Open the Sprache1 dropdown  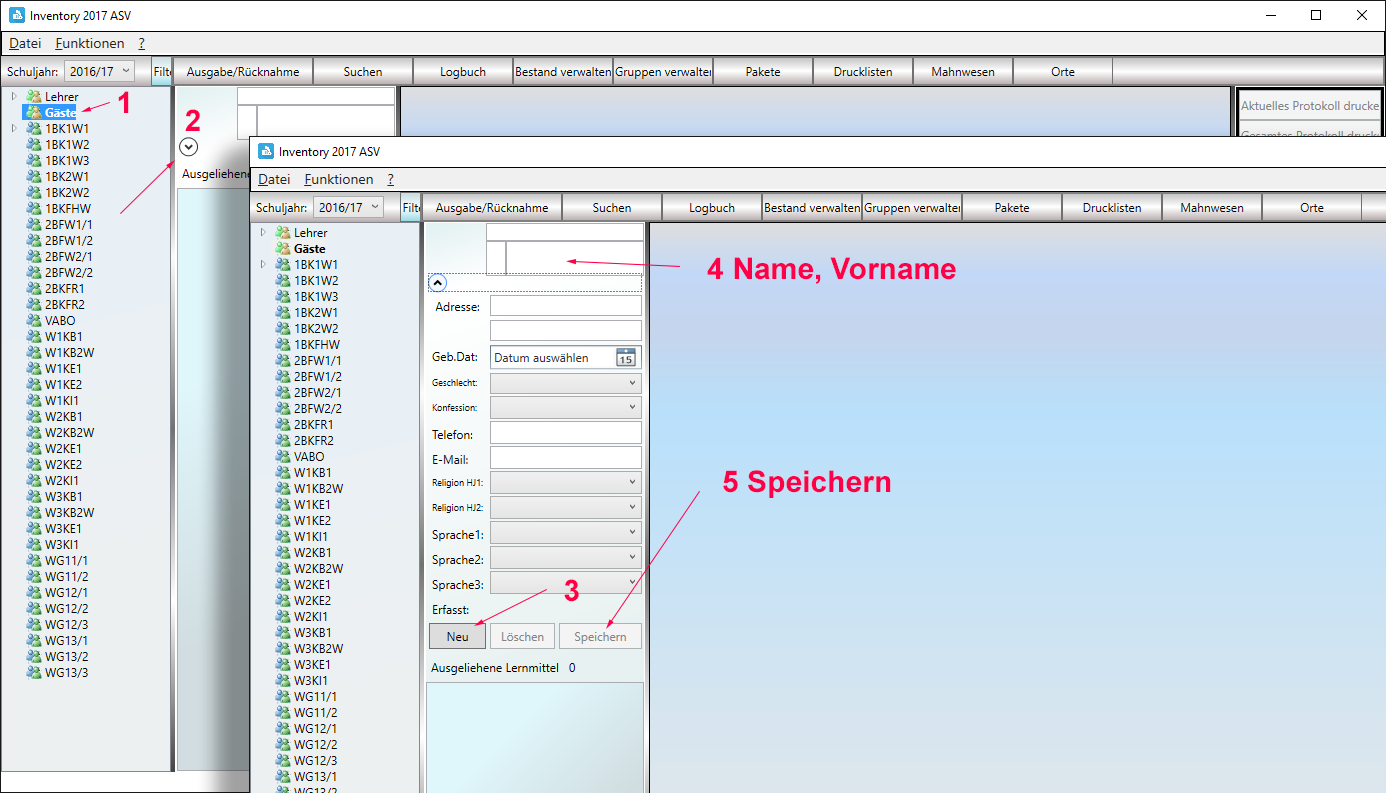tap(565, 533)
